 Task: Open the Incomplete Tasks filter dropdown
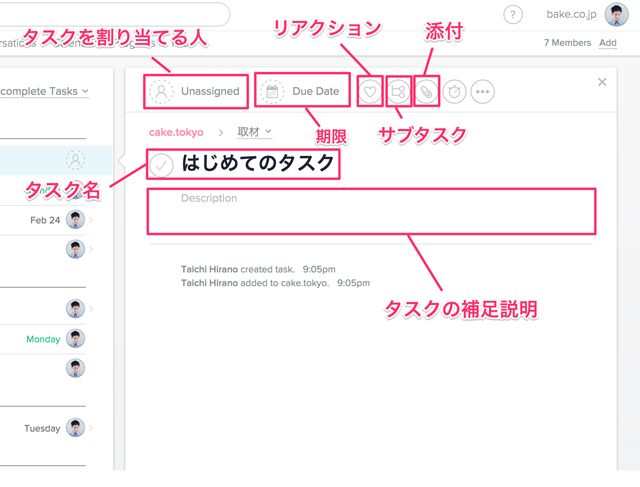coord(44,91)
